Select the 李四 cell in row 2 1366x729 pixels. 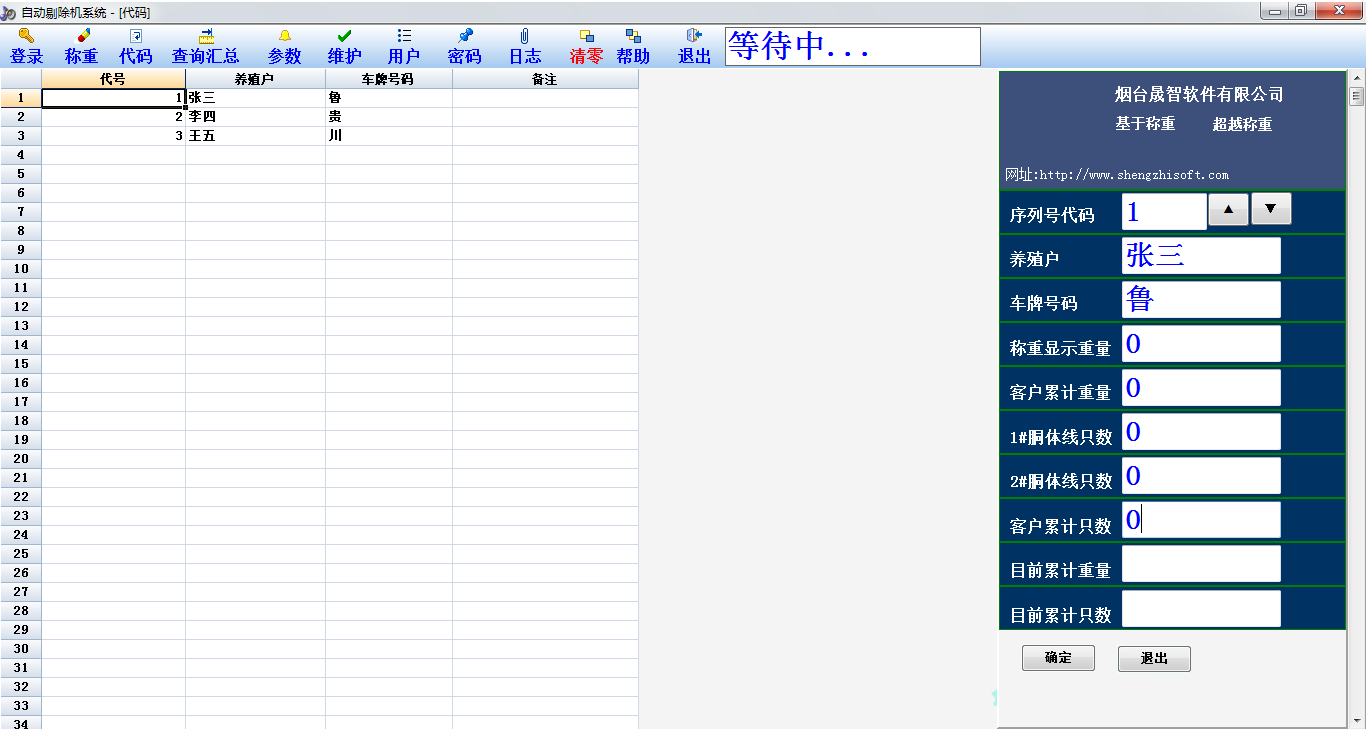[x=255, y=117]
